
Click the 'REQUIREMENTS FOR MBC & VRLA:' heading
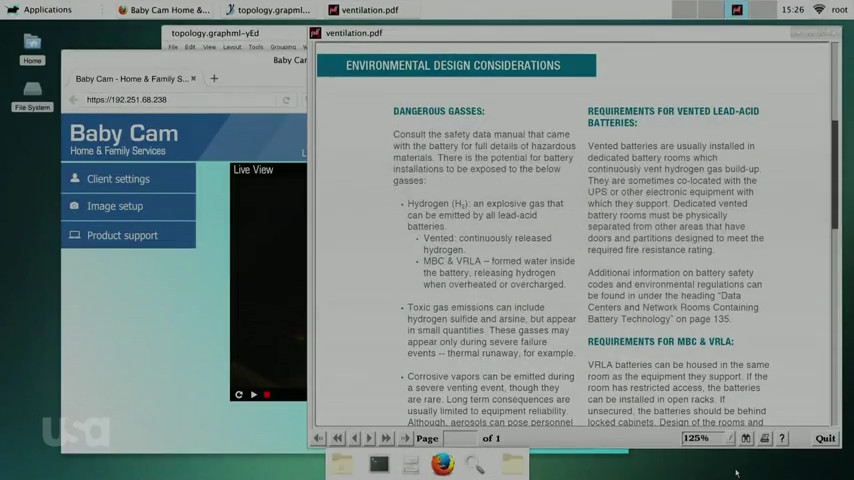pos(661,342)
